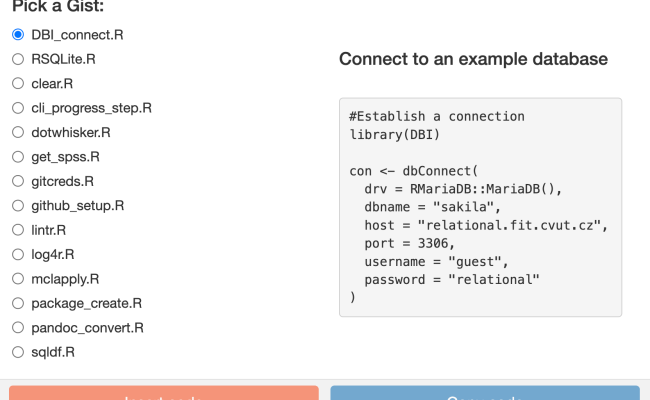This screenshot has width=650, height=400.
Task: Click the 'username = "guest",' line
Action: coord(437,262)
